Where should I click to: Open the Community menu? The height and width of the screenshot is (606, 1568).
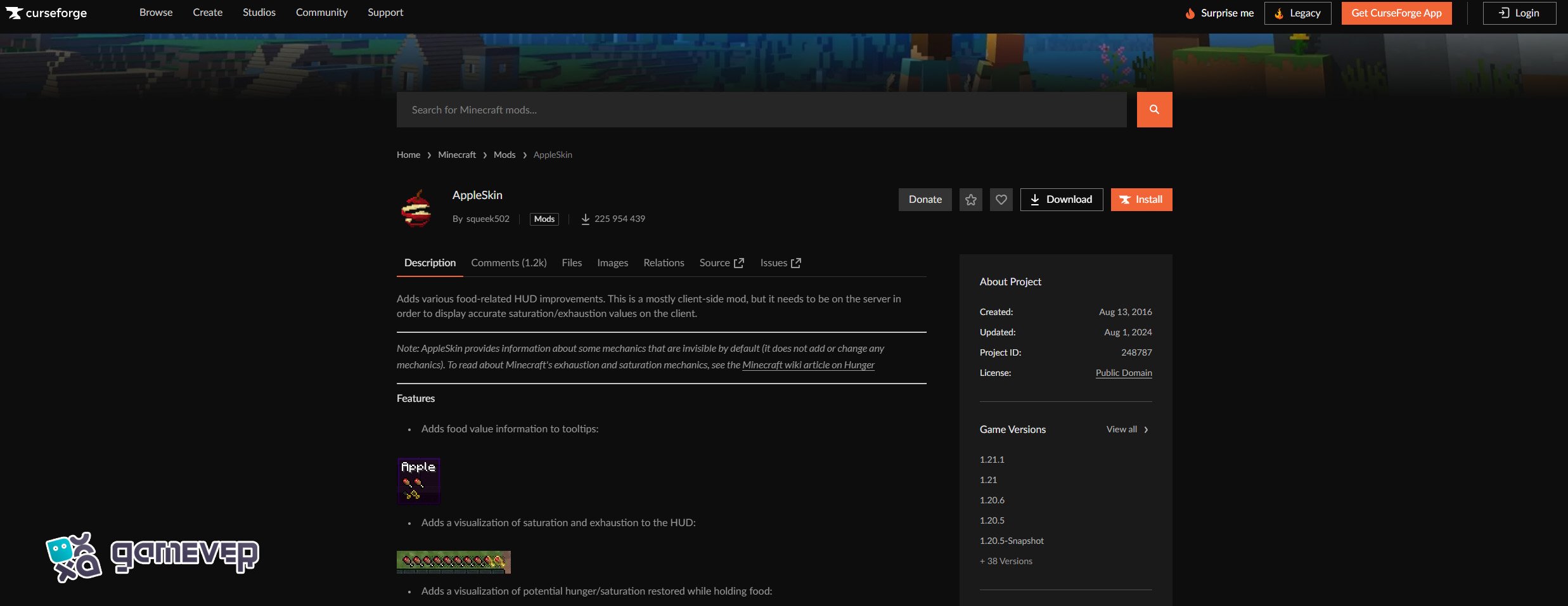pos(321,12)
